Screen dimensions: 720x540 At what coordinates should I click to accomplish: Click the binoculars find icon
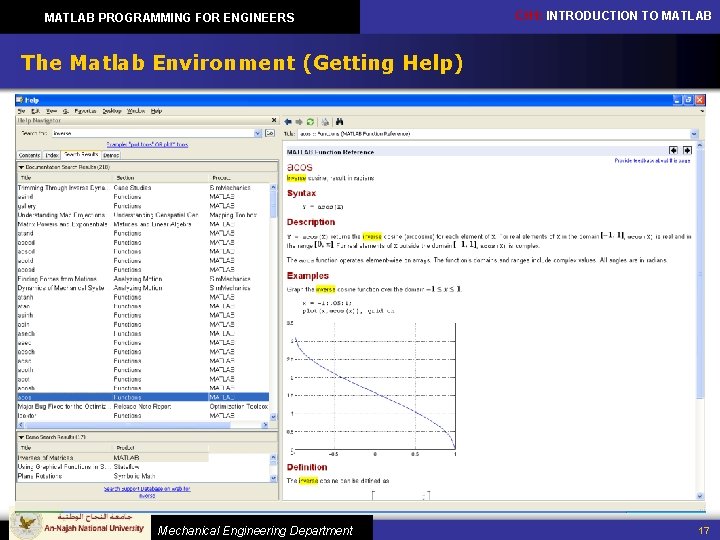point(340,122)
